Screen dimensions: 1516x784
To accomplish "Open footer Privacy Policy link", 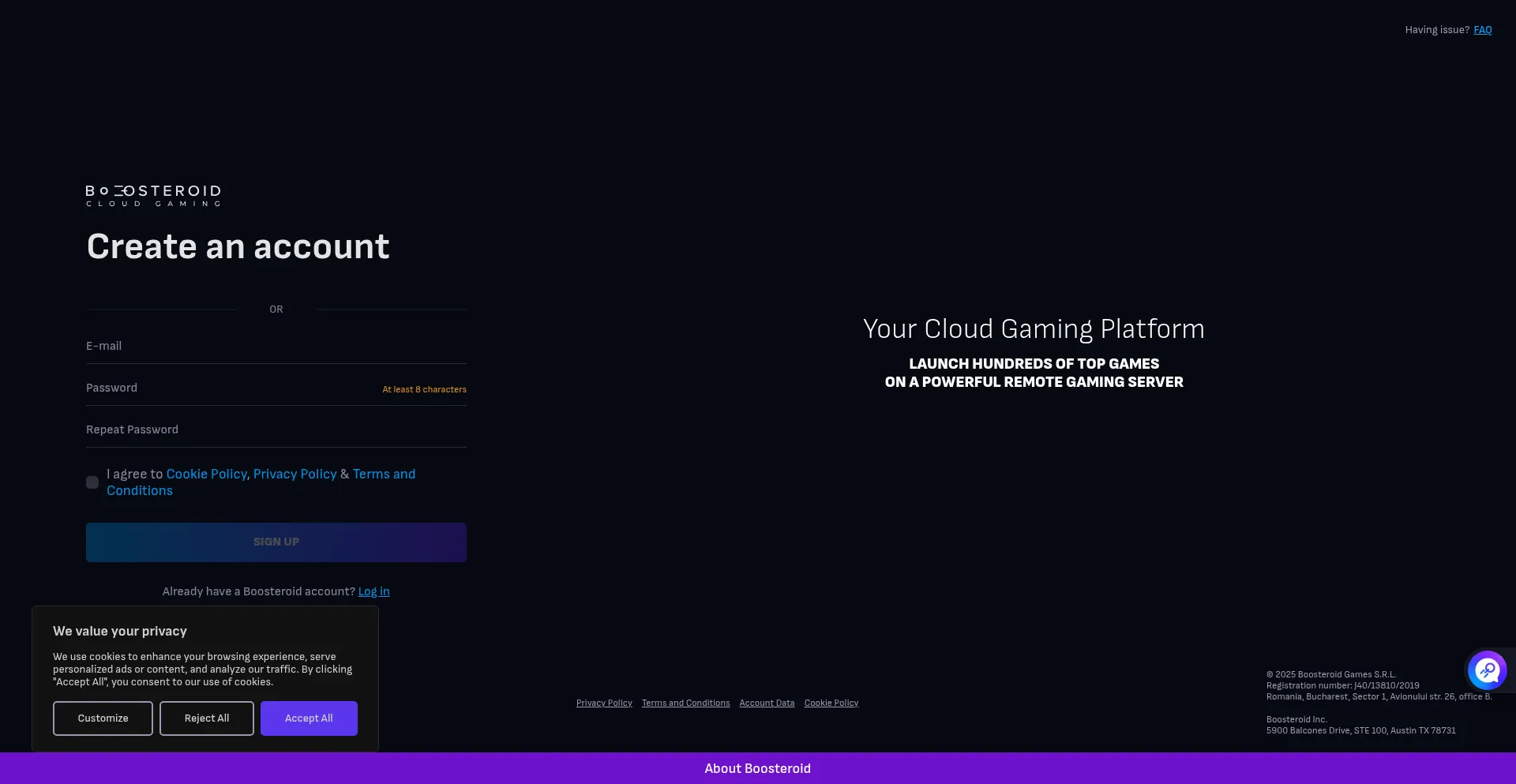I will pyautogui.click(x=604, y=703).
